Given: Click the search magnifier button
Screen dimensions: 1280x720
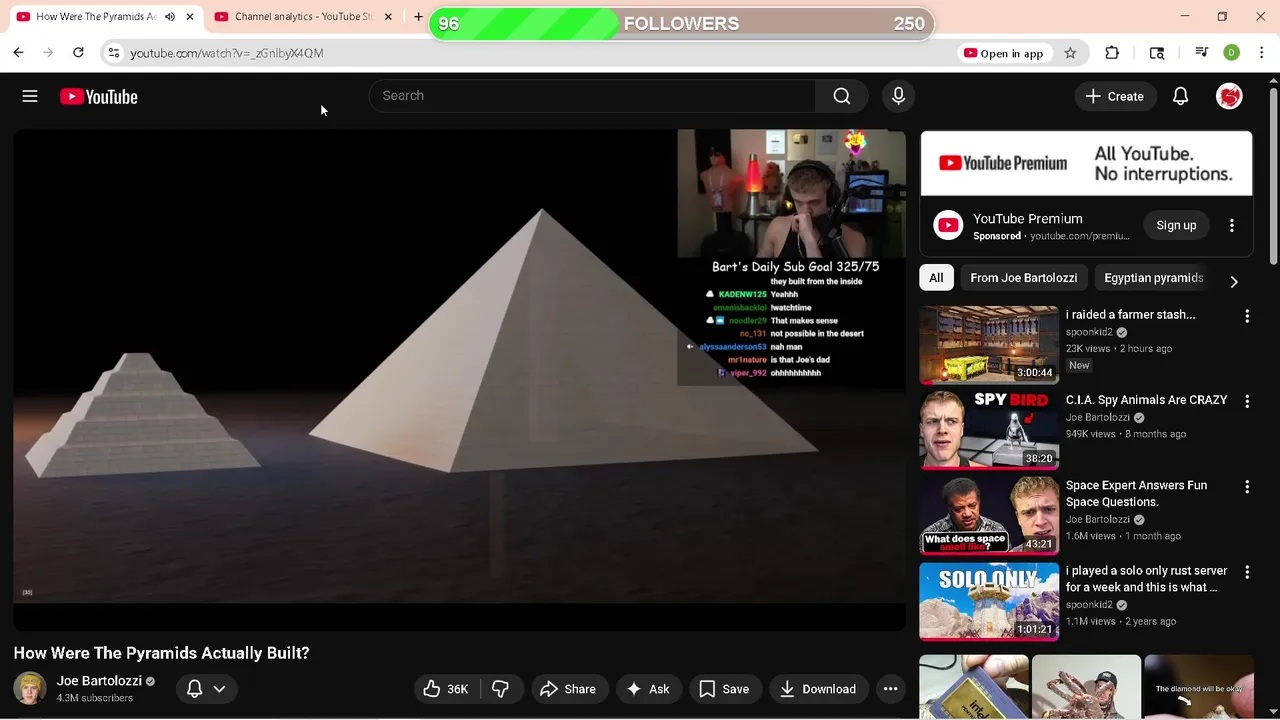Looking at the screenshot, I should pos(842,96).
